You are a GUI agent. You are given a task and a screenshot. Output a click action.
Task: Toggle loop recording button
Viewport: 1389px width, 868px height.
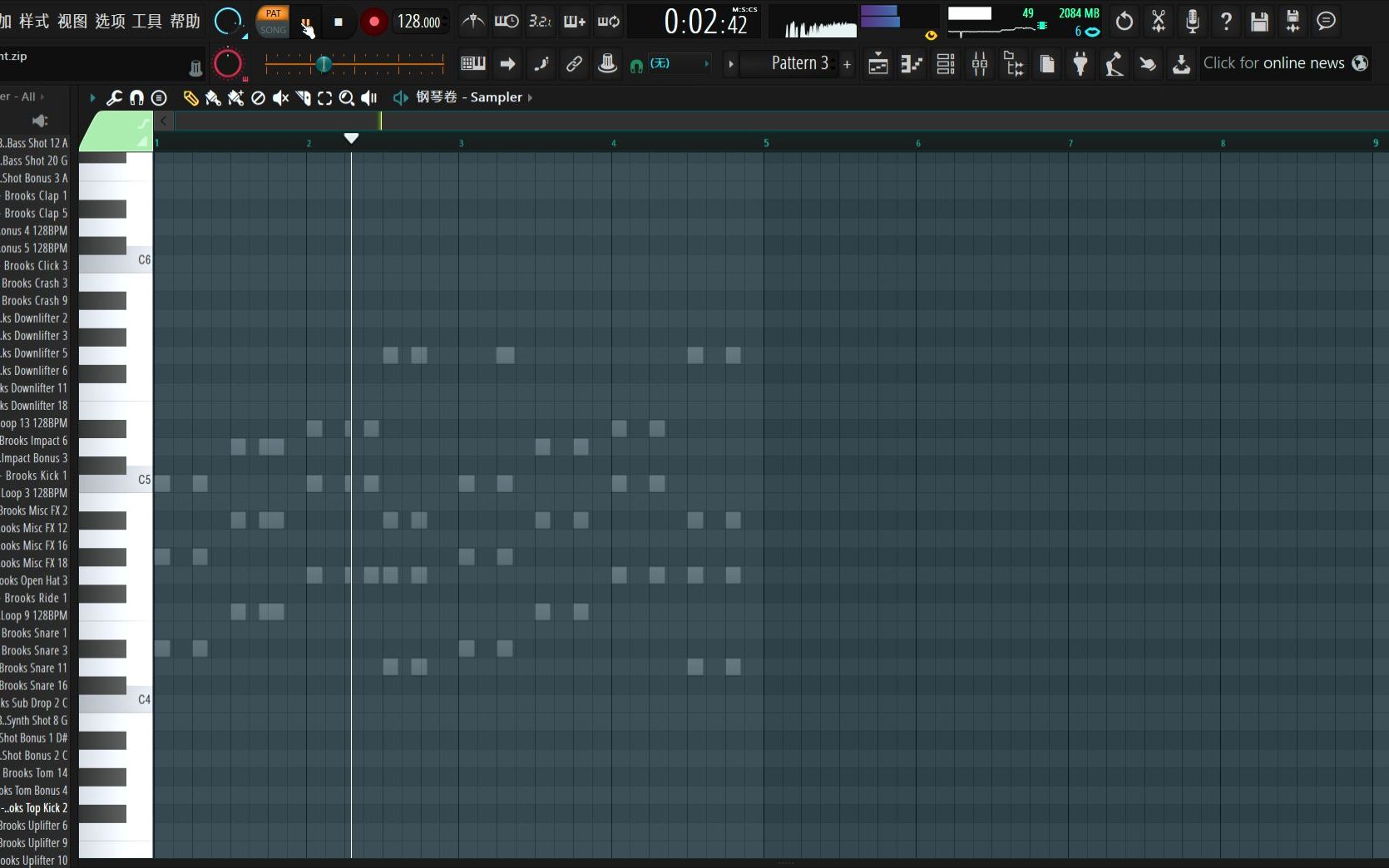pos(609,21)
